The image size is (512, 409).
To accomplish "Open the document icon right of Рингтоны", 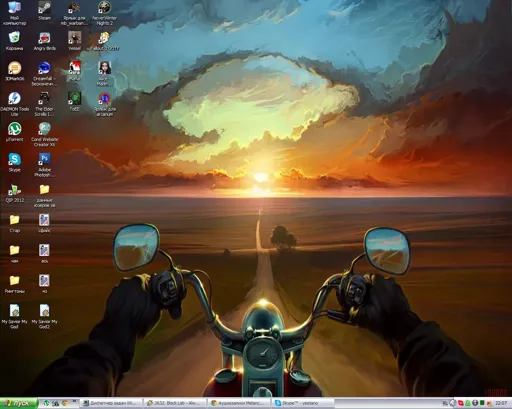I will pos(44,284).
